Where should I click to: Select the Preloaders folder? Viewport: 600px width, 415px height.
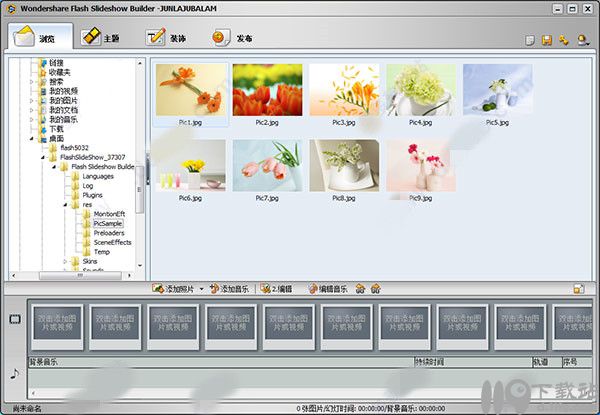pyautogui.click(x=109, y=233)
